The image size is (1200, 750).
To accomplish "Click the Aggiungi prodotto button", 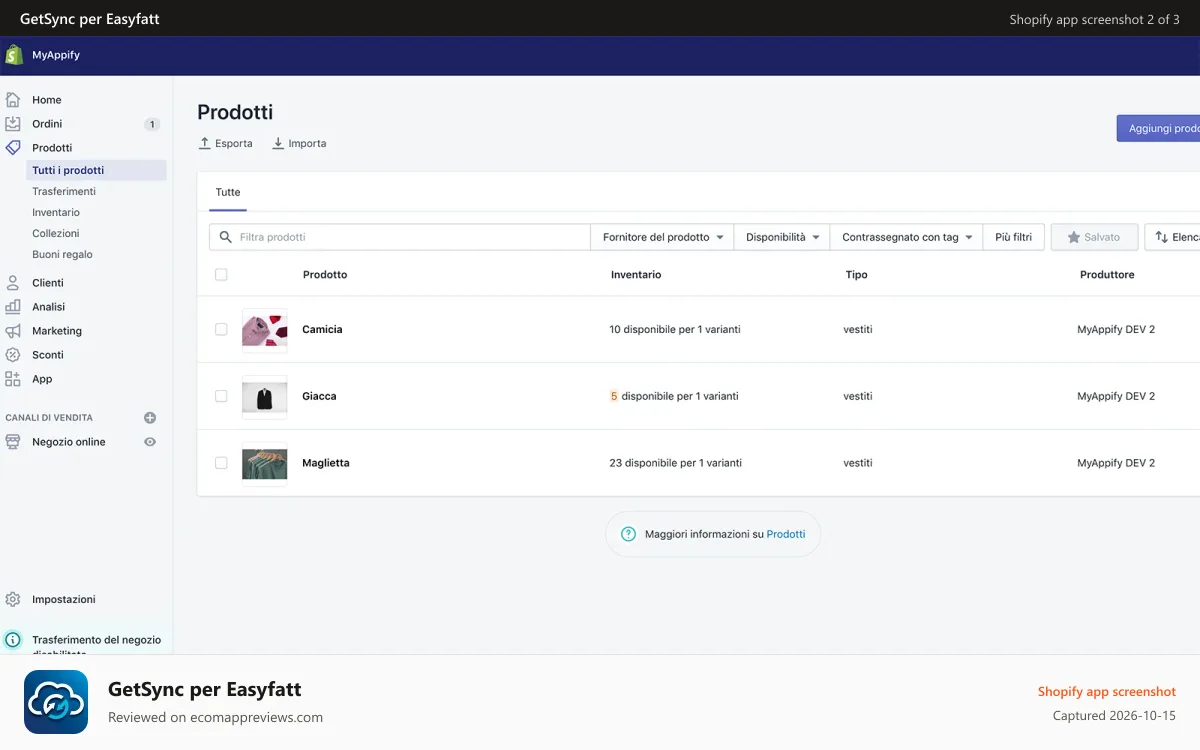I will [x=1158, y=128].
